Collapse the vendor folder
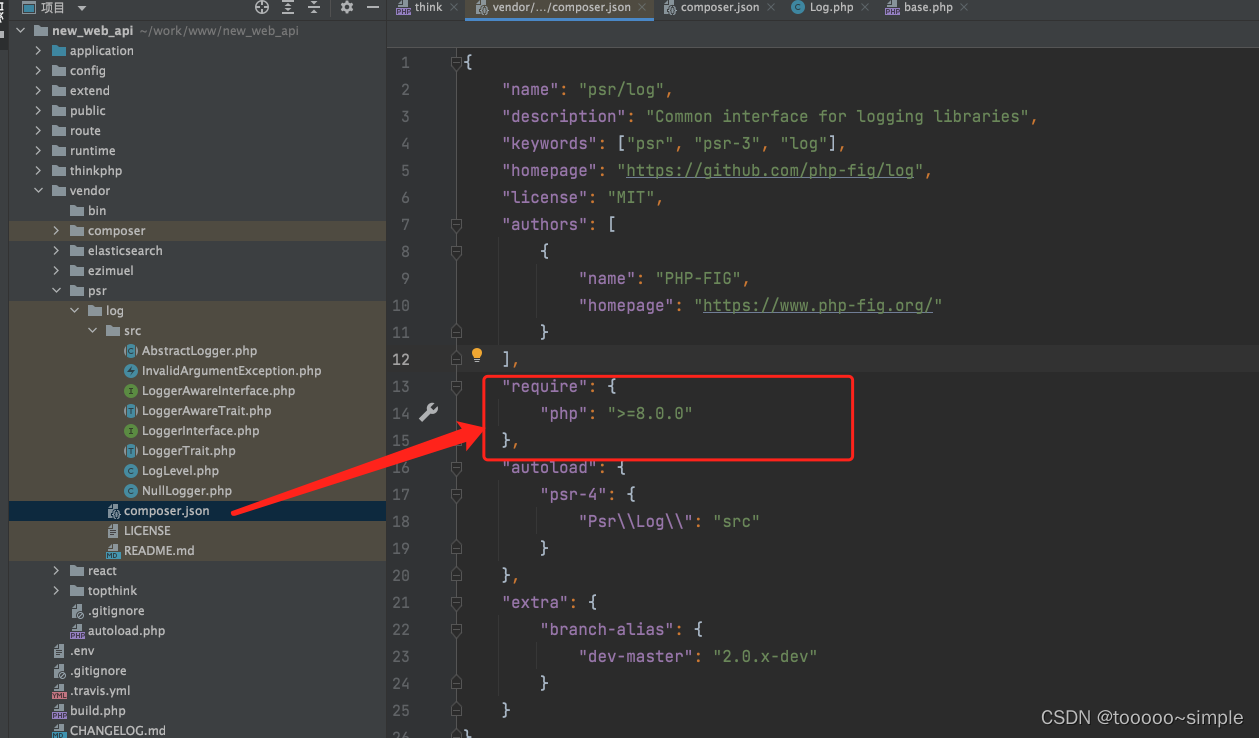Image resolution: width=1259 pixels, height=738 pixels. tap(39, 191)
